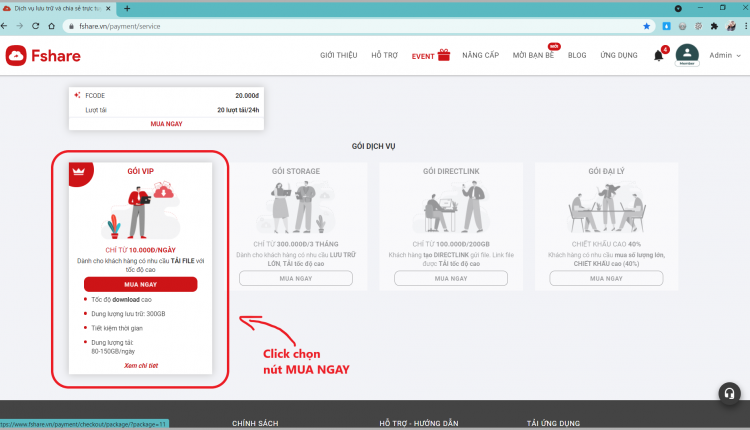Click the GÓI ĐẠI LÝ title
The width and height of the screenshot is (750, 430).
tap(606, 171)
